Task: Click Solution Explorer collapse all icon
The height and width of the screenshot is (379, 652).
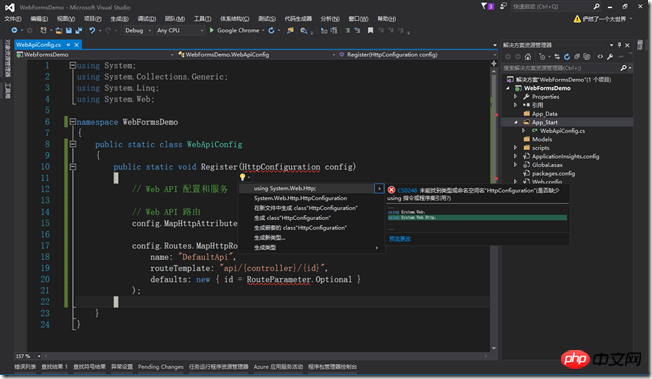Action: [577, 57]
